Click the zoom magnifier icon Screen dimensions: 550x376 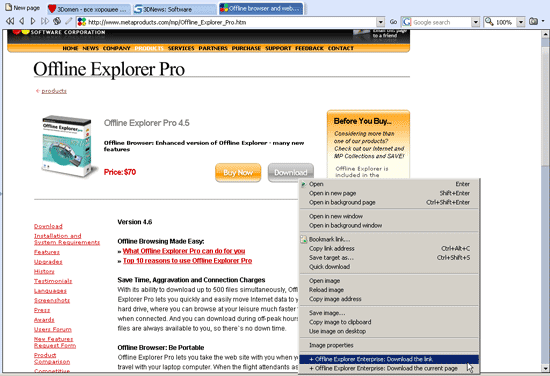pyautogui.click(x=489, y=22)
